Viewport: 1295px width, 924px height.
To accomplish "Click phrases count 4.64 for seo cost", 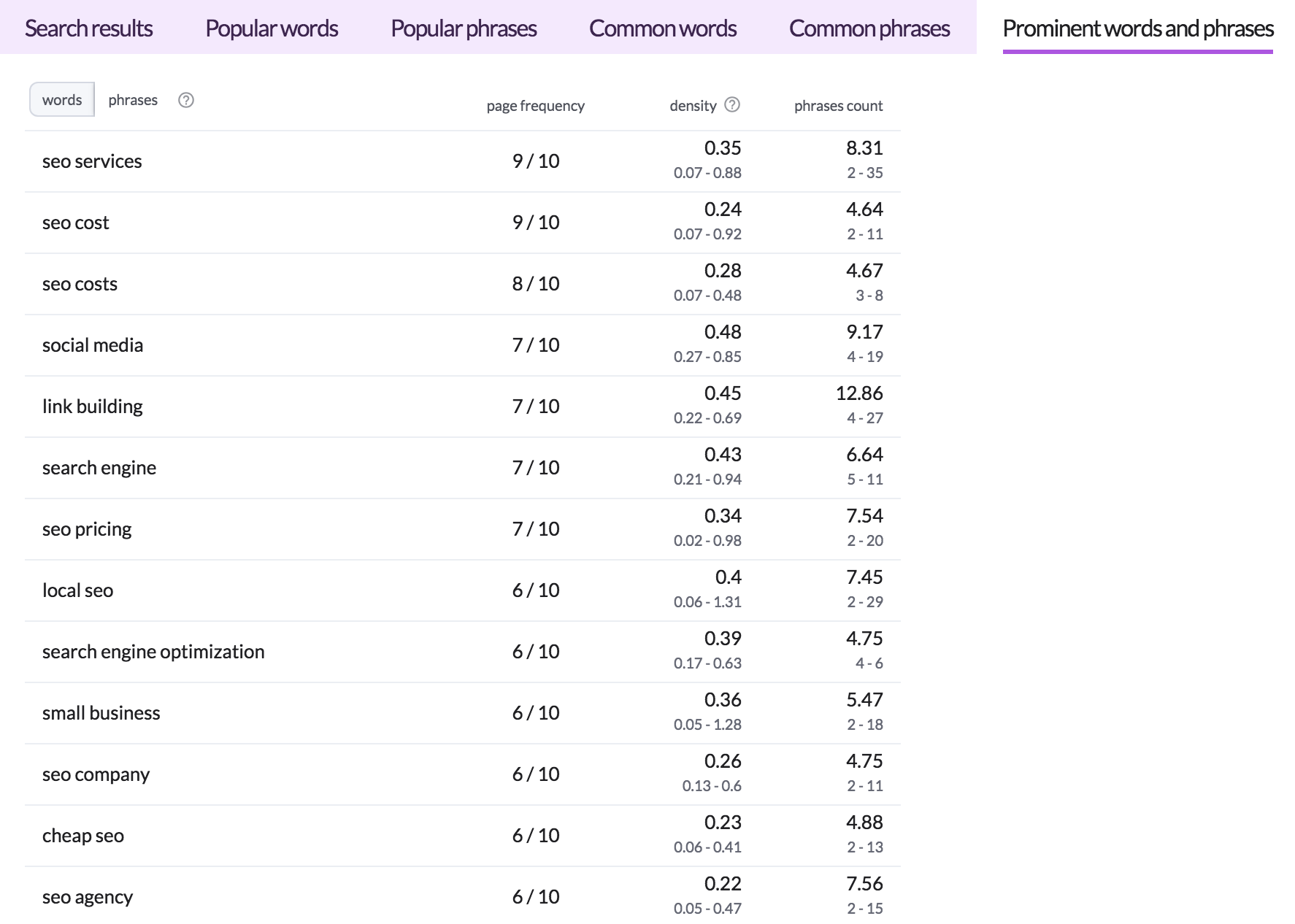I will 864,209.
